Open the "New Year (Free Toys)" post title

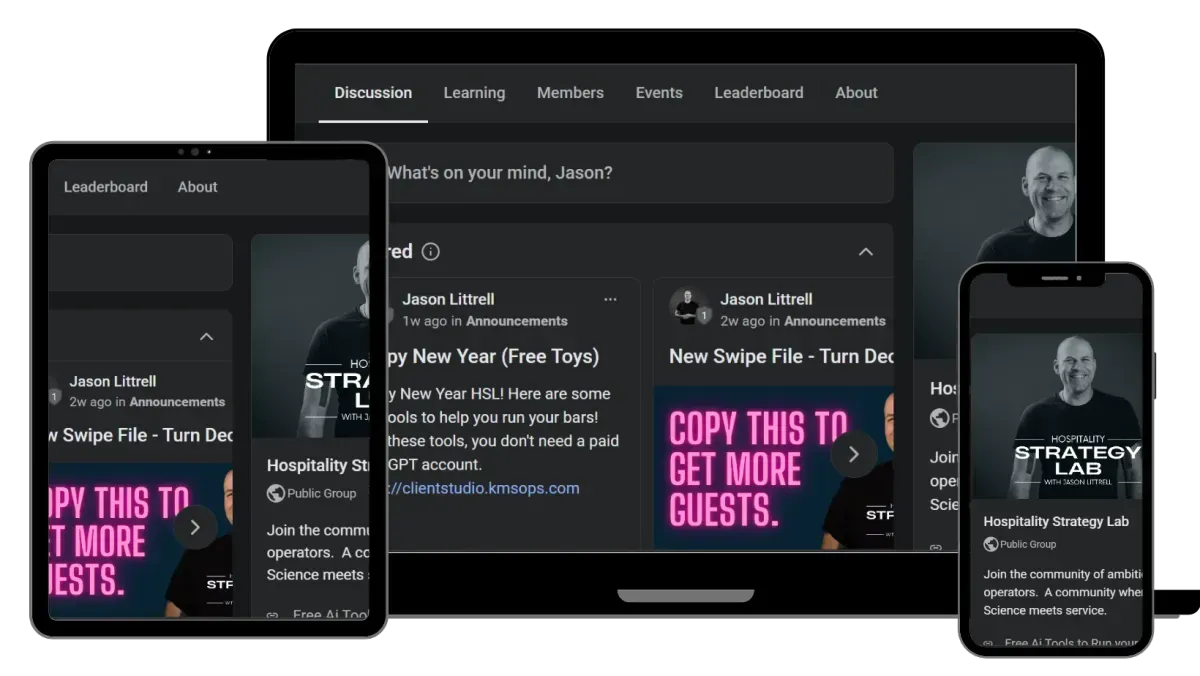click(x=493, y=356)
